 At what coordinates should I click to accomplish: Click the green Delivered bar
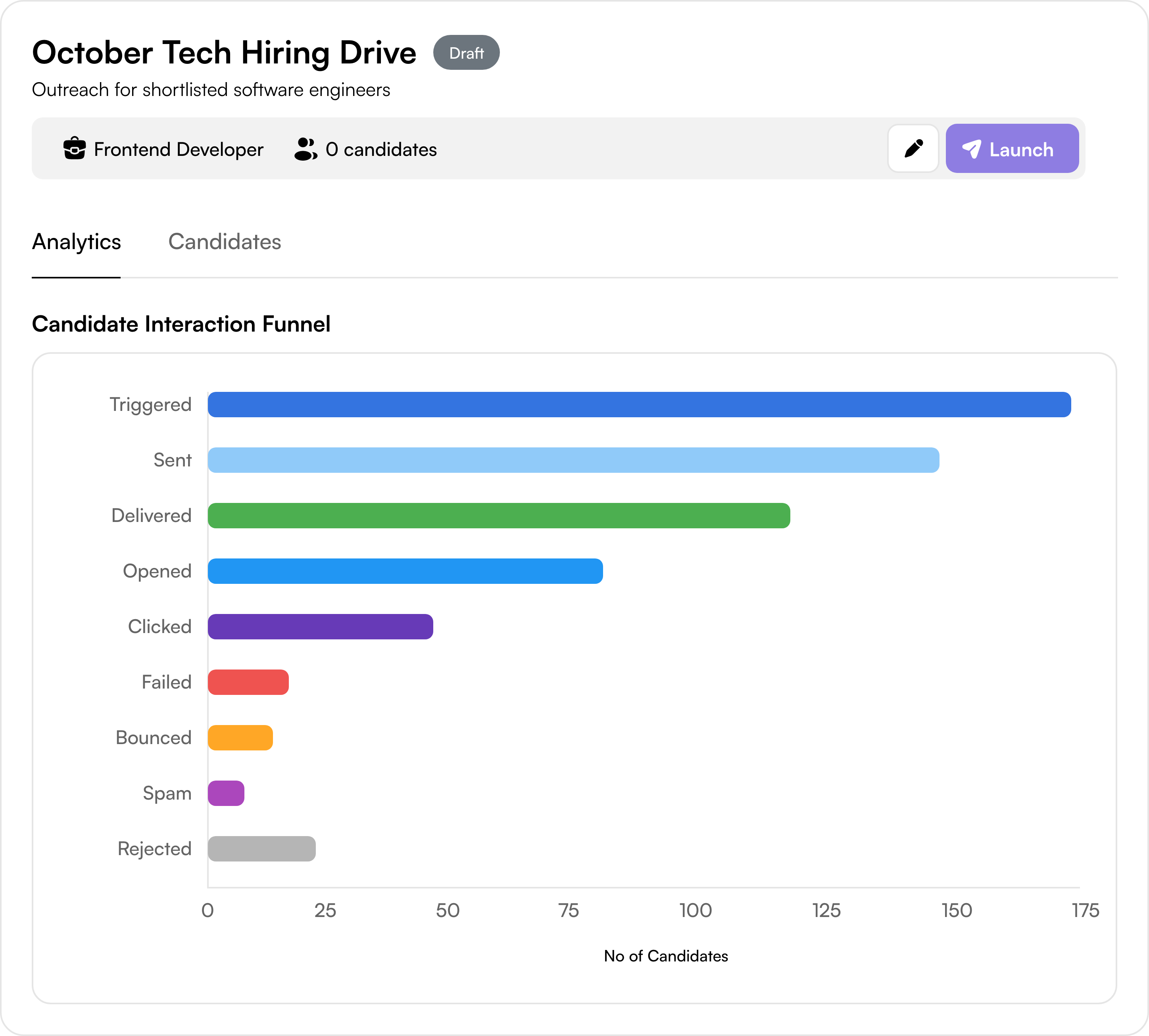pos(498,516)
